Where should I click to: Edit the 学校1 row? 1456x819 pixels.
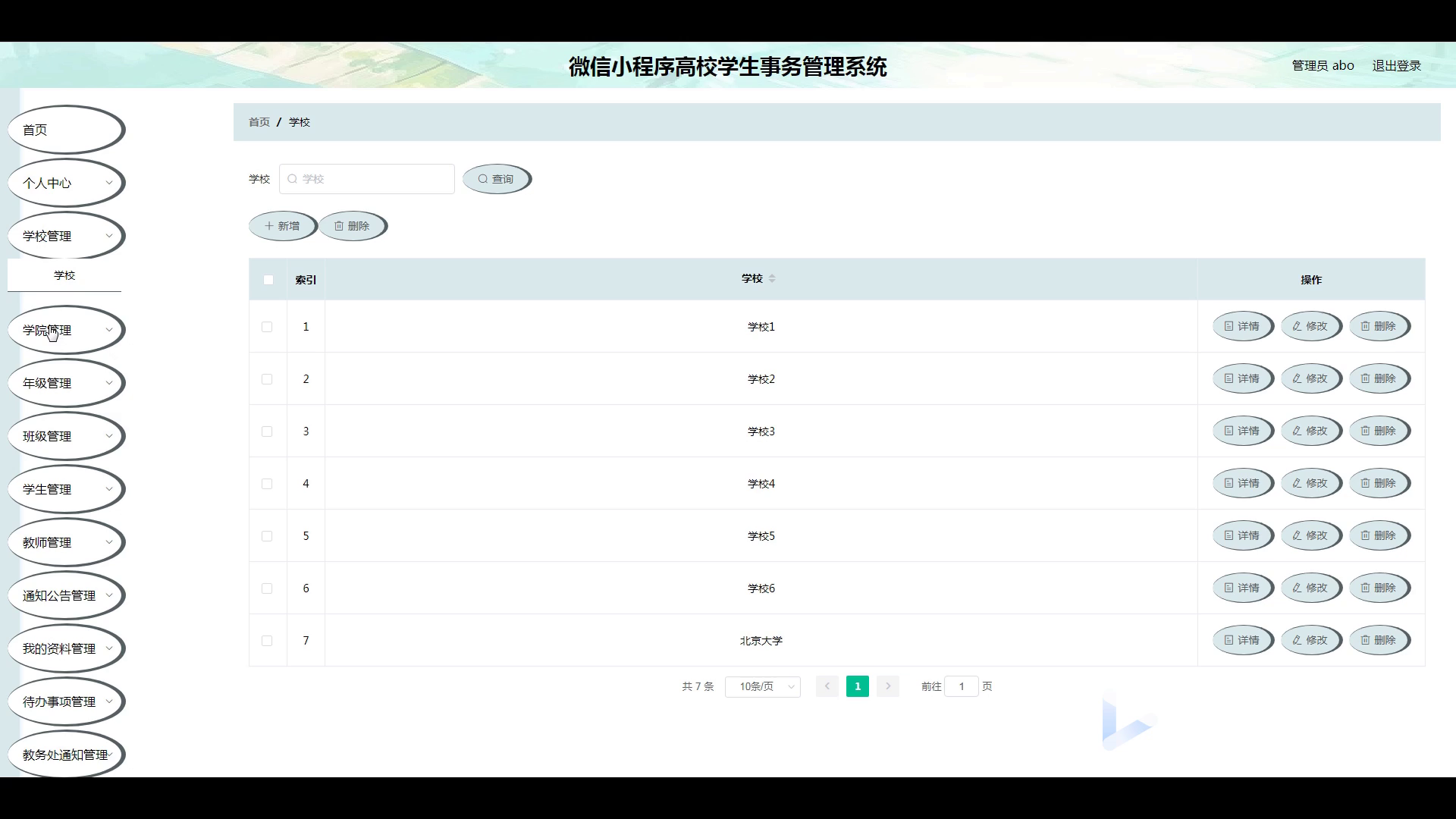point(1310,326)
